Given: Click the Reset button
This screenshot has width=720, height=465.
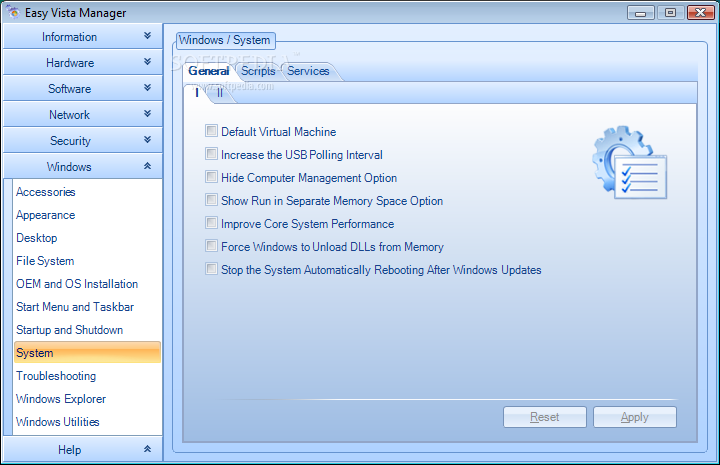Looking at the screenshot, I should coord(545,417).
